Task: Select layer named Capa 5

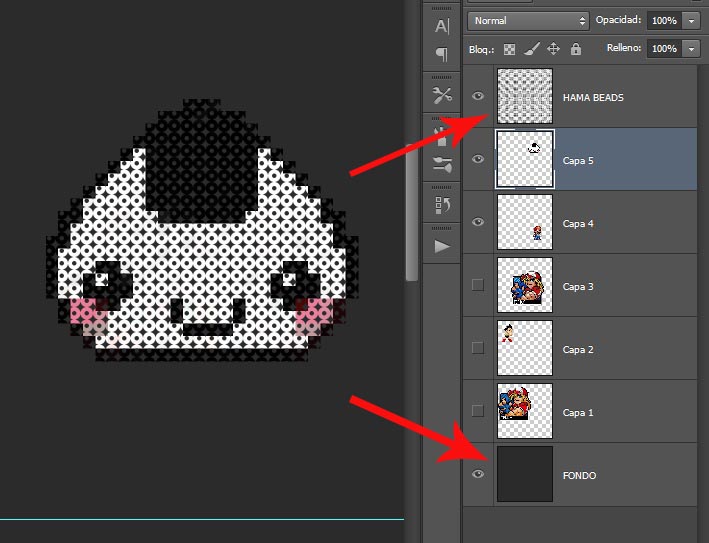Action: [578, 161]
